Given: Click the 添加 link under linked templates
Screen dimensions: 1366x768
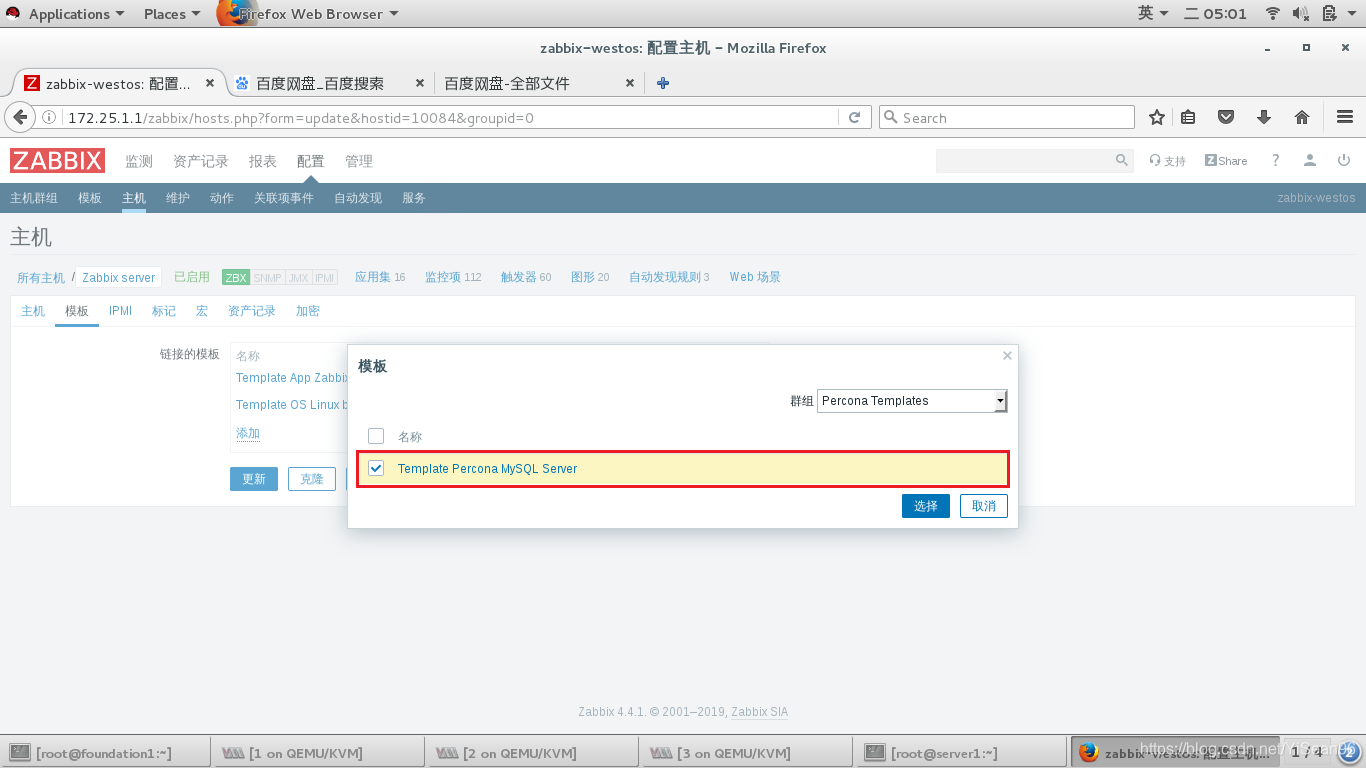Looking at the screenshot, I should pyautogui.click(x=248, y=433).
